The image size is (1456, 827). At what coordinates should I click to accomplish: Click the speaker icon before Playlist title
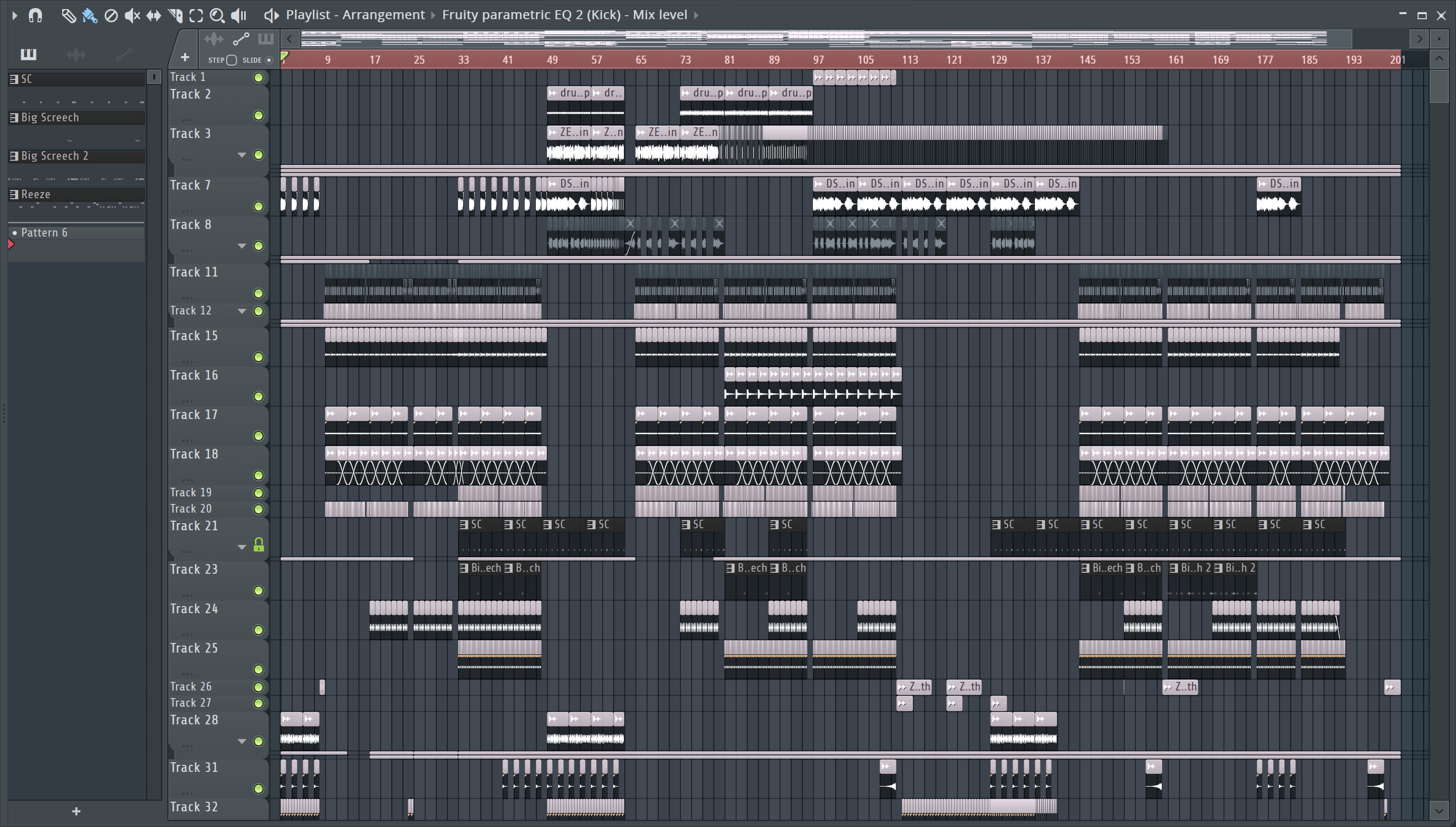pyautogui.click(x=271, y=15)
